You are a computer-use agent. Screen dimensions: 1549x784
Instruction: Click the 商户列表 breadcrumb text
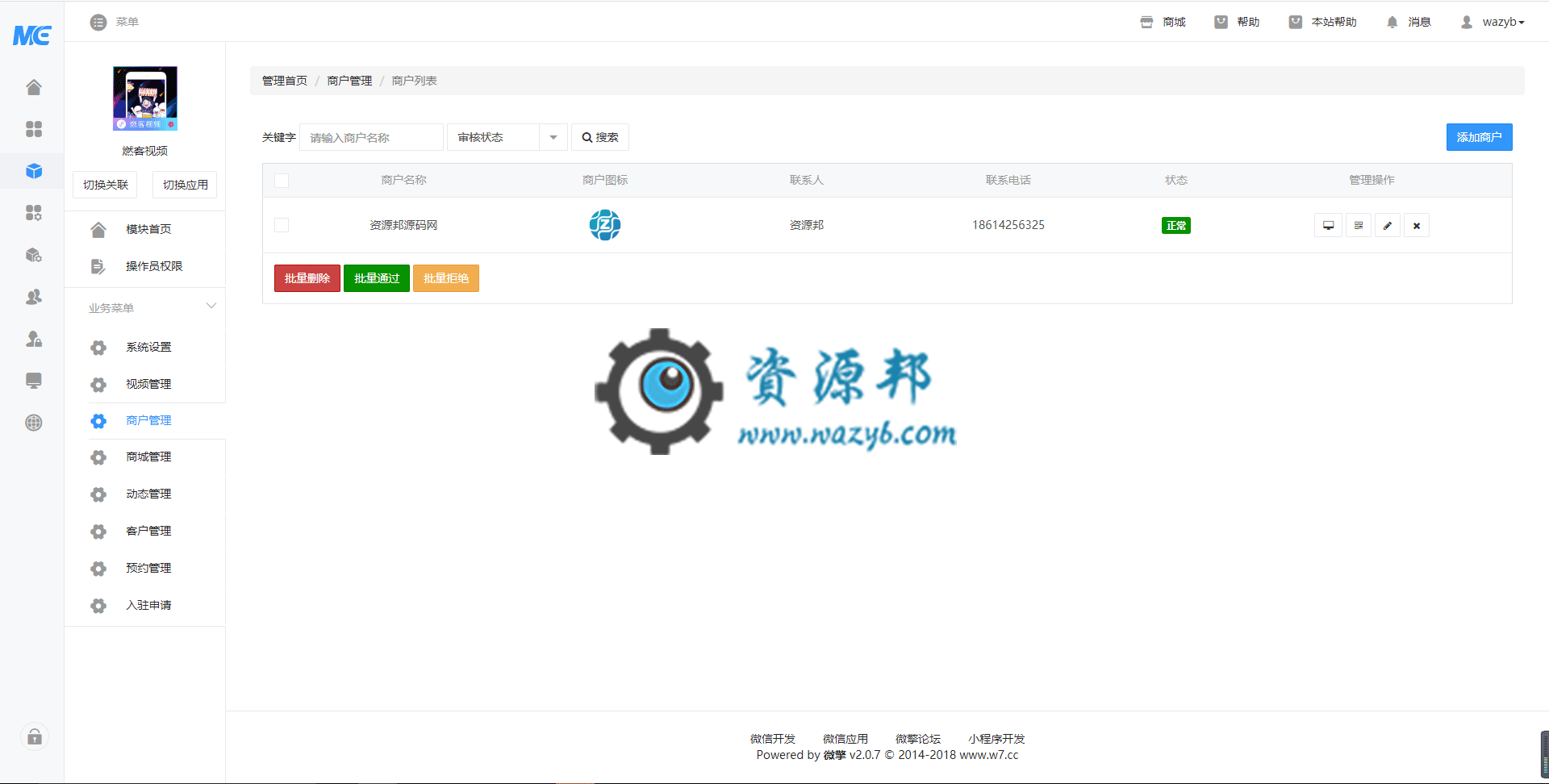tap(414, 81)
